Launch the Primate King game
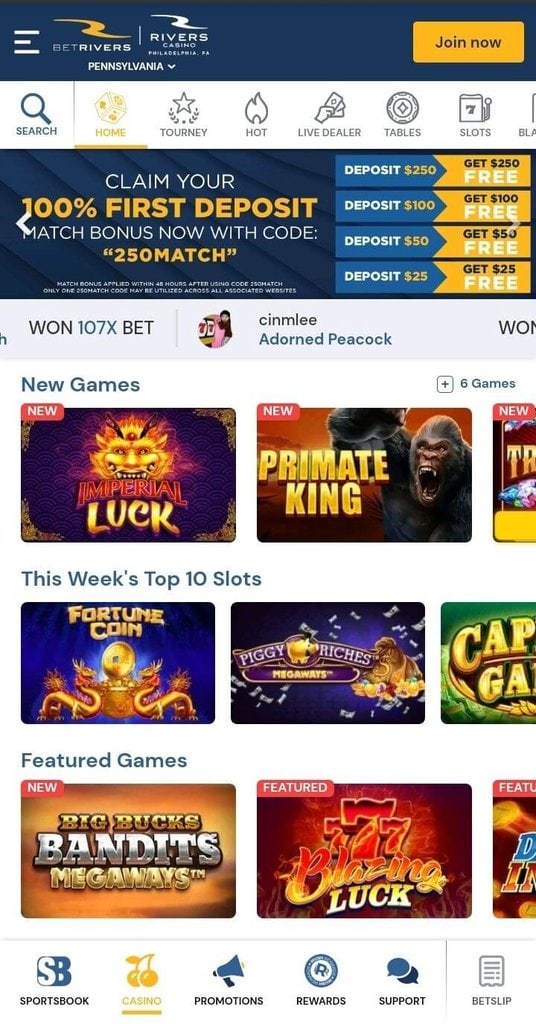Image resolution: width=536 pixels, height=1024 pixels. 364,475
